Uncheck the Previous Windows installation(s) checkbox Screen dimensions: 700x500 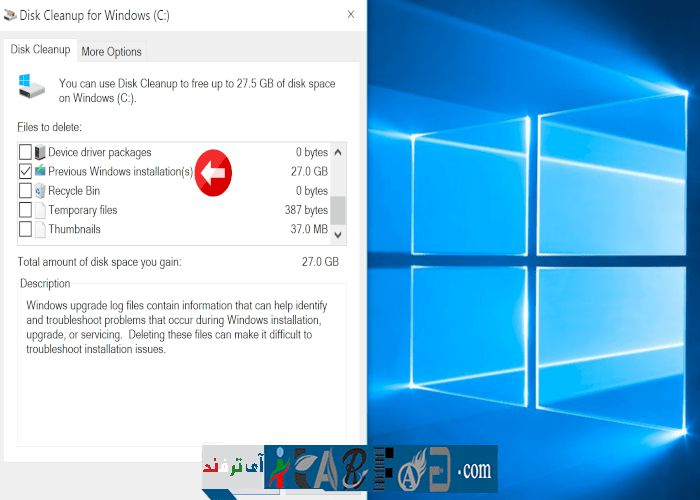[25, 172]
